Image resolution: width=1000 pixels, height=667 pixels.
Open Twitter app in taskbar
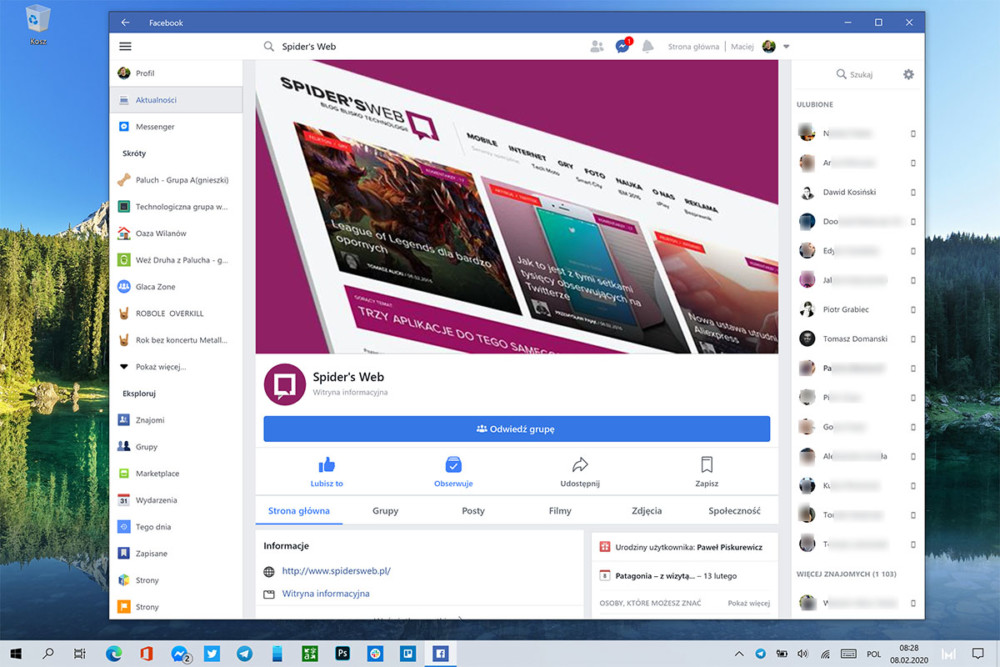pyautogui.click(x=212, y=654)
